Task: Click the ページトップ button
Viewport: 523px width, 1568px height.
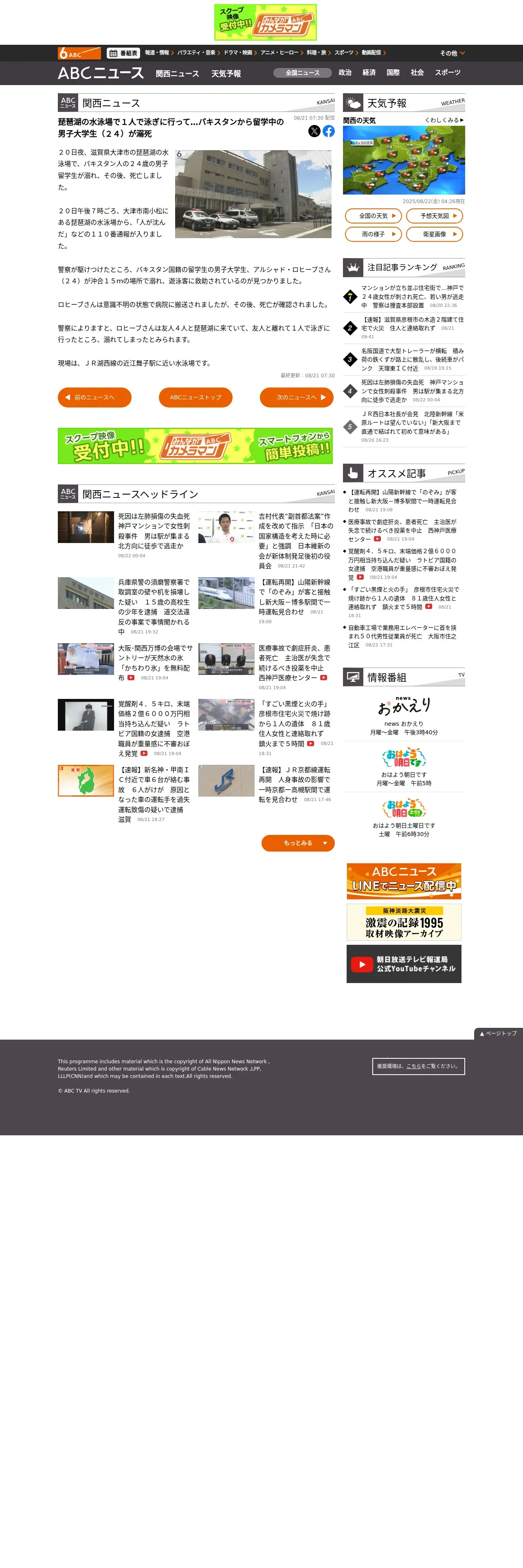Action: [498, 1033]
